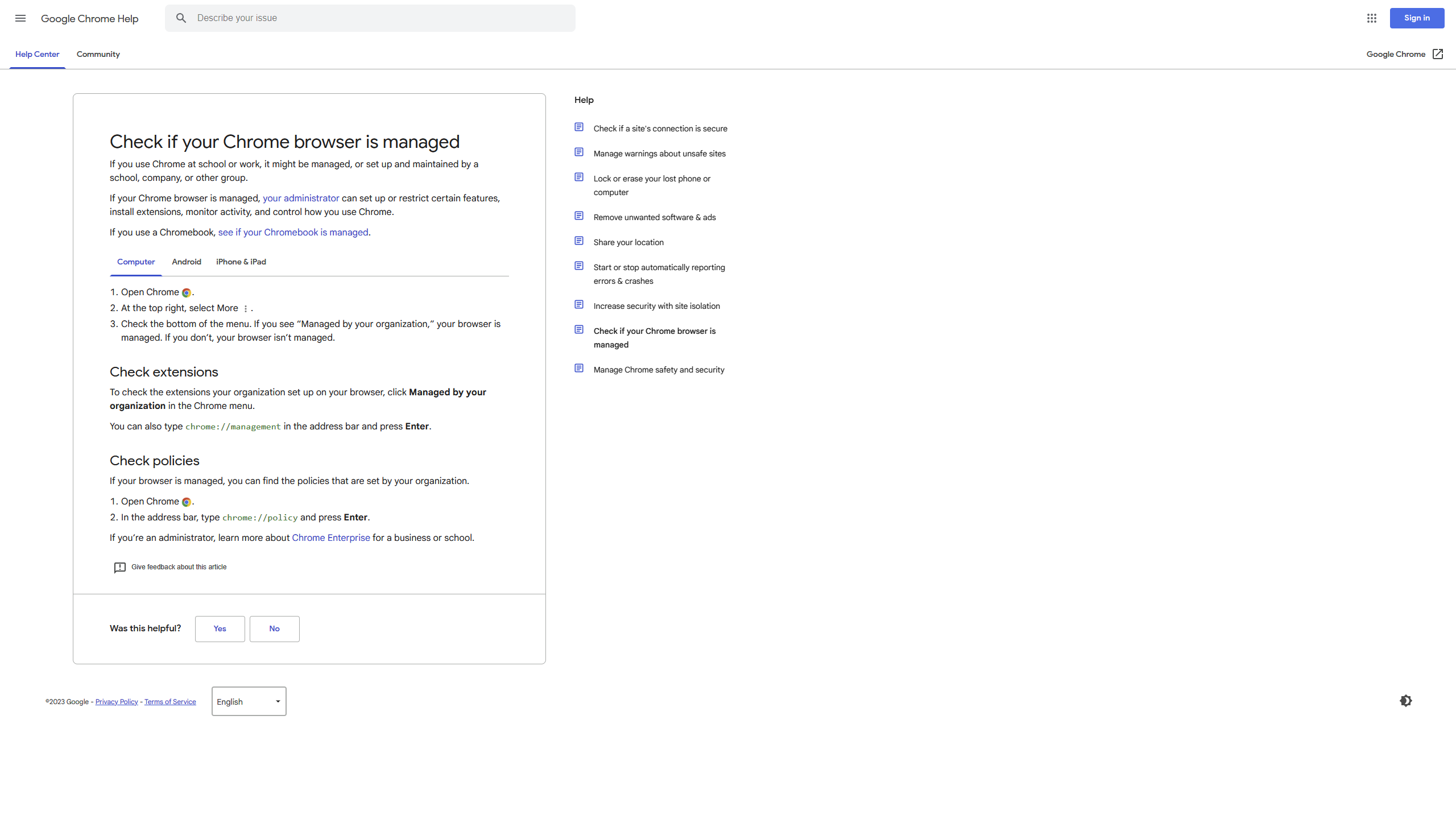Screen dimensions: 1456x819
Task: Toggle dark mode brightness icon
Action: coord(1406,701)
